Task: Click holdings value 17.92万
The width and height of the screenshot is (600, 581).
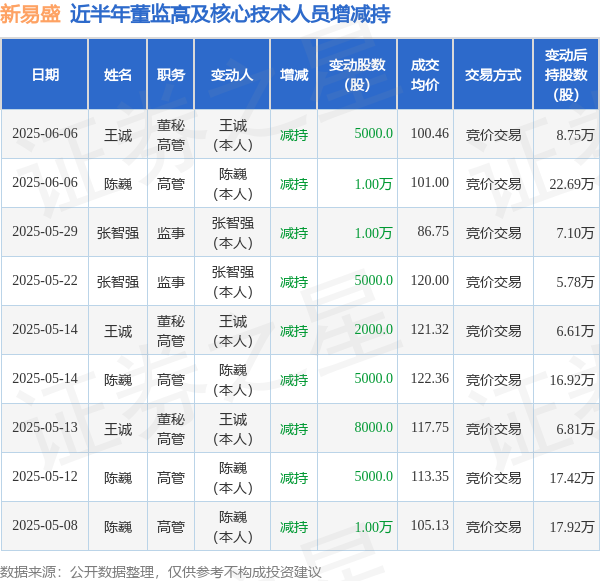Action: point(572,527)
